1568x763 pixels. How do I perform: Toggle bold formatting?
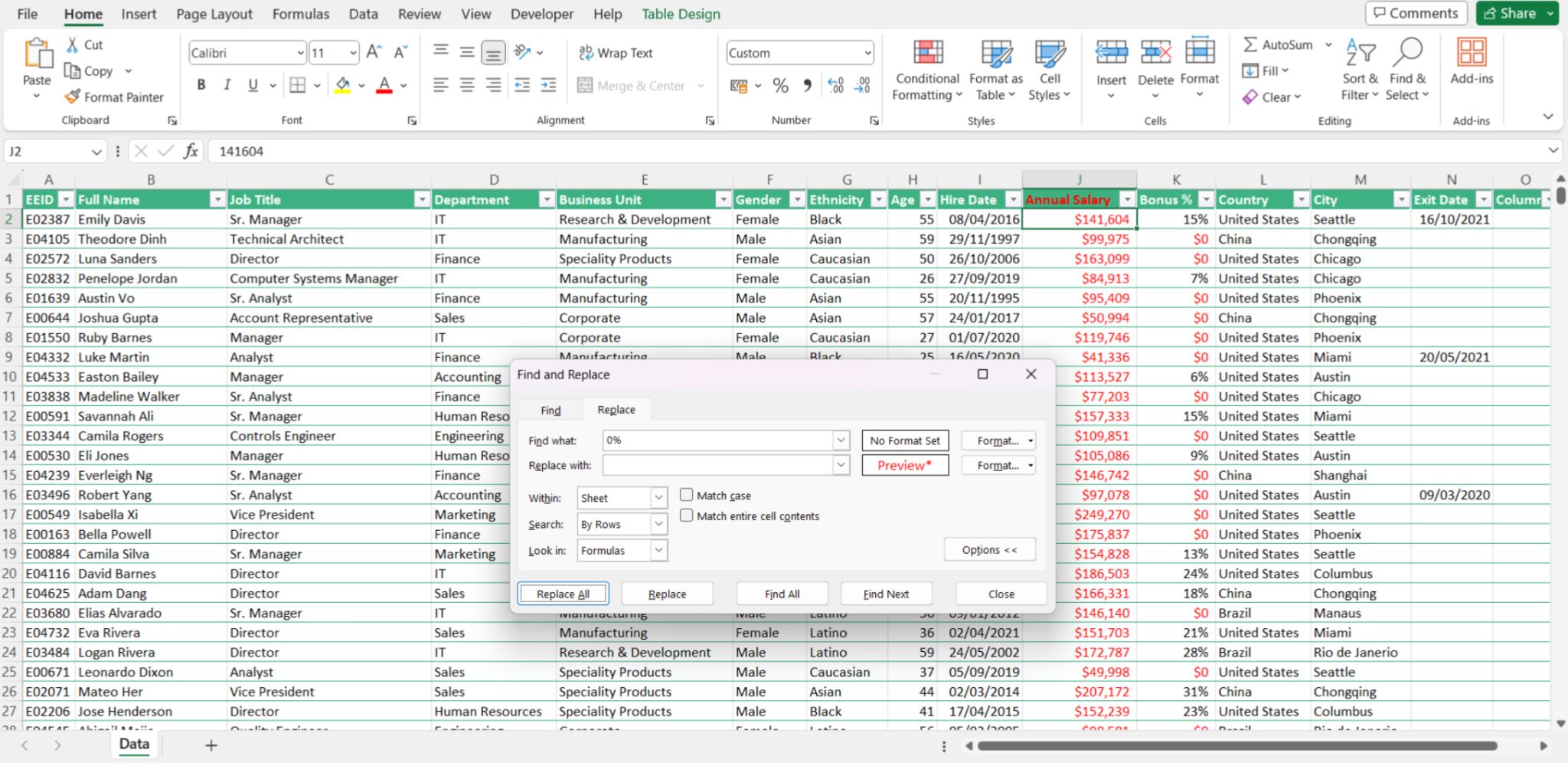201,84
